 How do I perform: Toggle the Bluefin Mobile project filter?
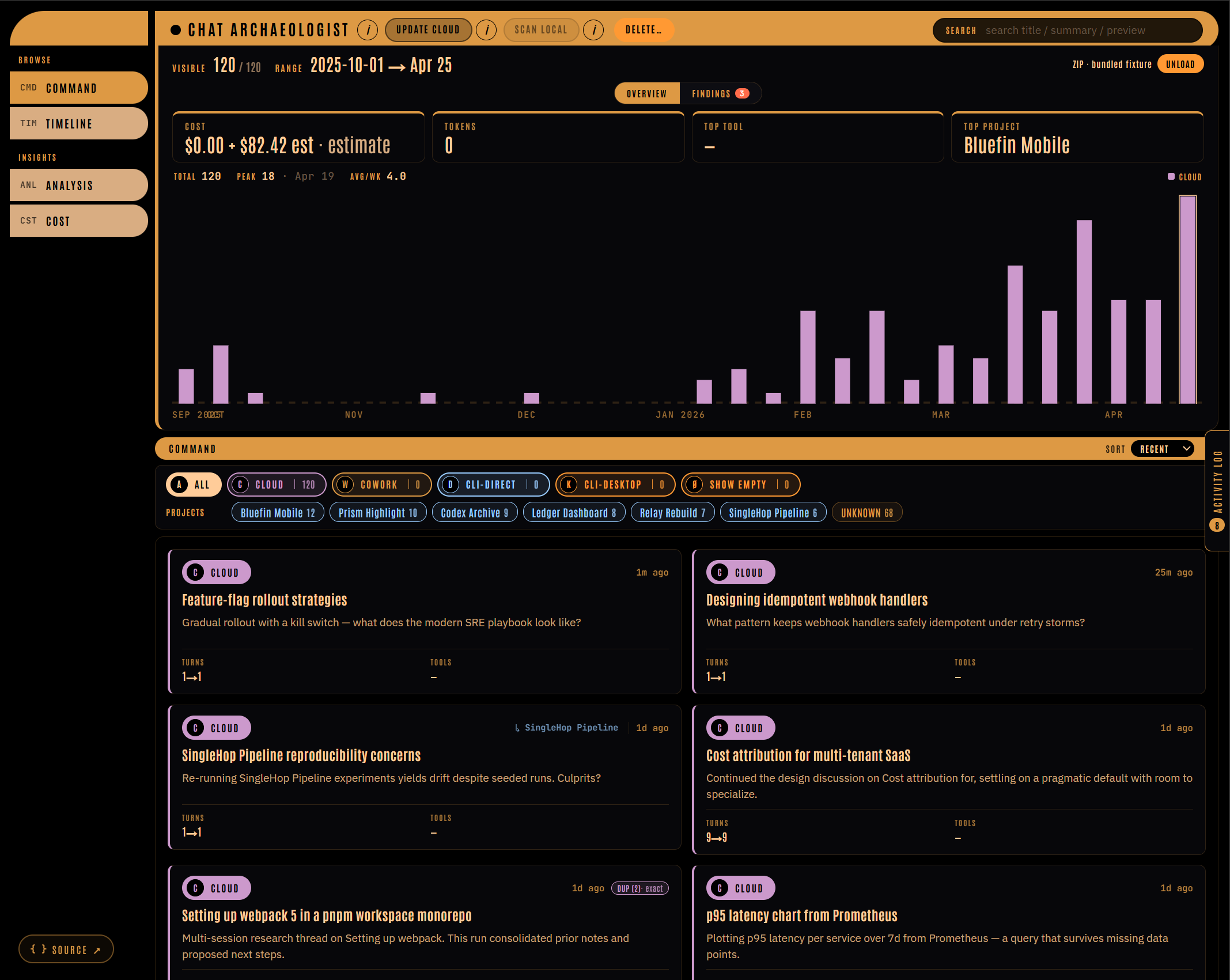pyautogui.click(x=278, y=512)
